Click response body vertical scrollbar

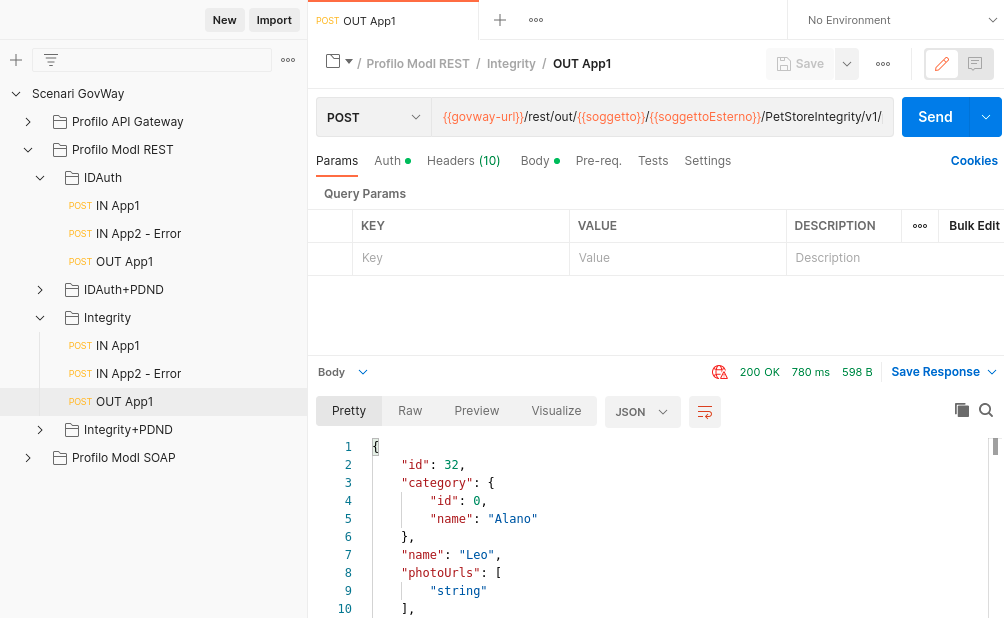[x=995, y=446]
